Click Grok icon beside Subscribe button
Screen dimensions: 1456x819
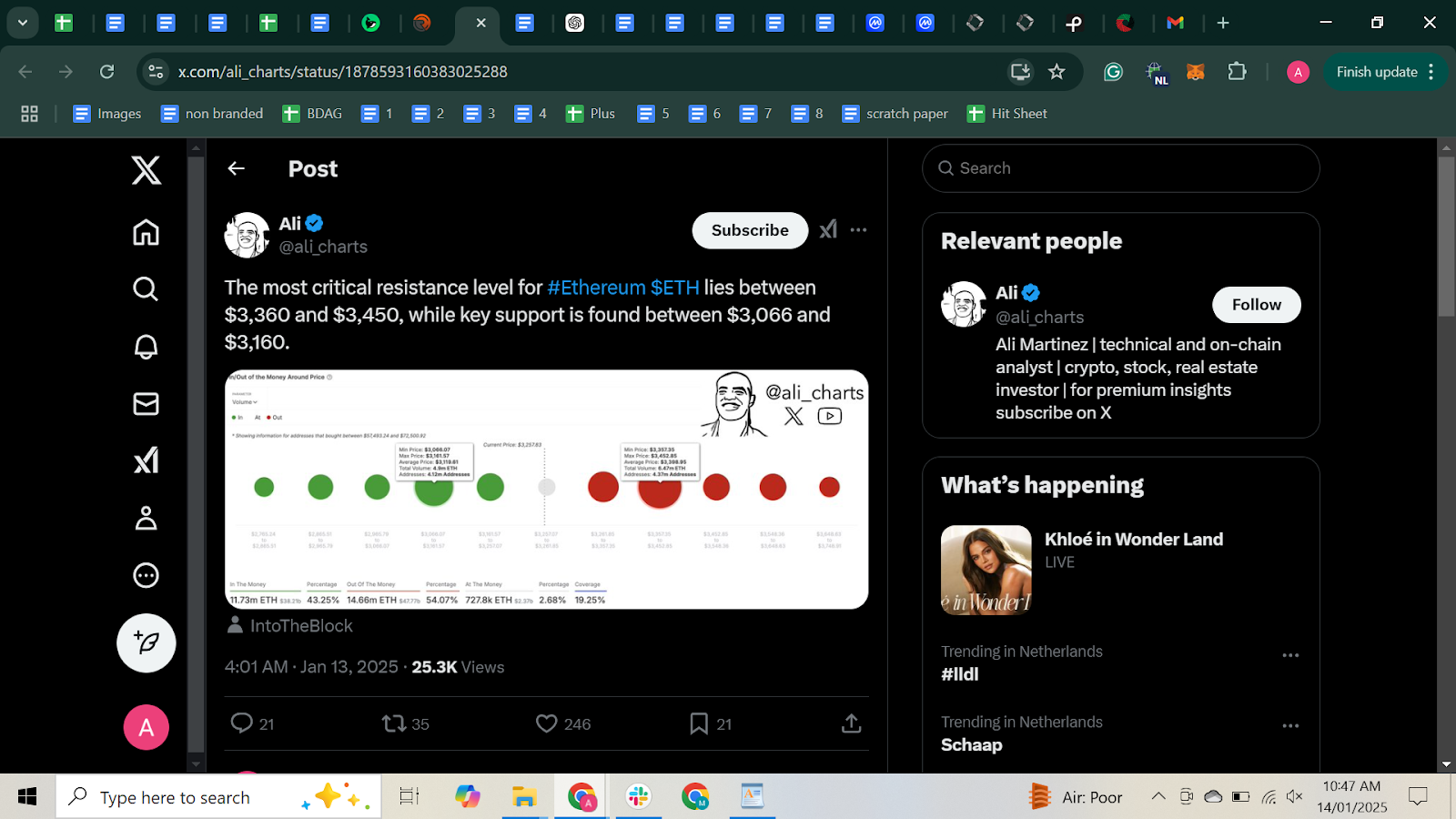[x=828, y=230]
